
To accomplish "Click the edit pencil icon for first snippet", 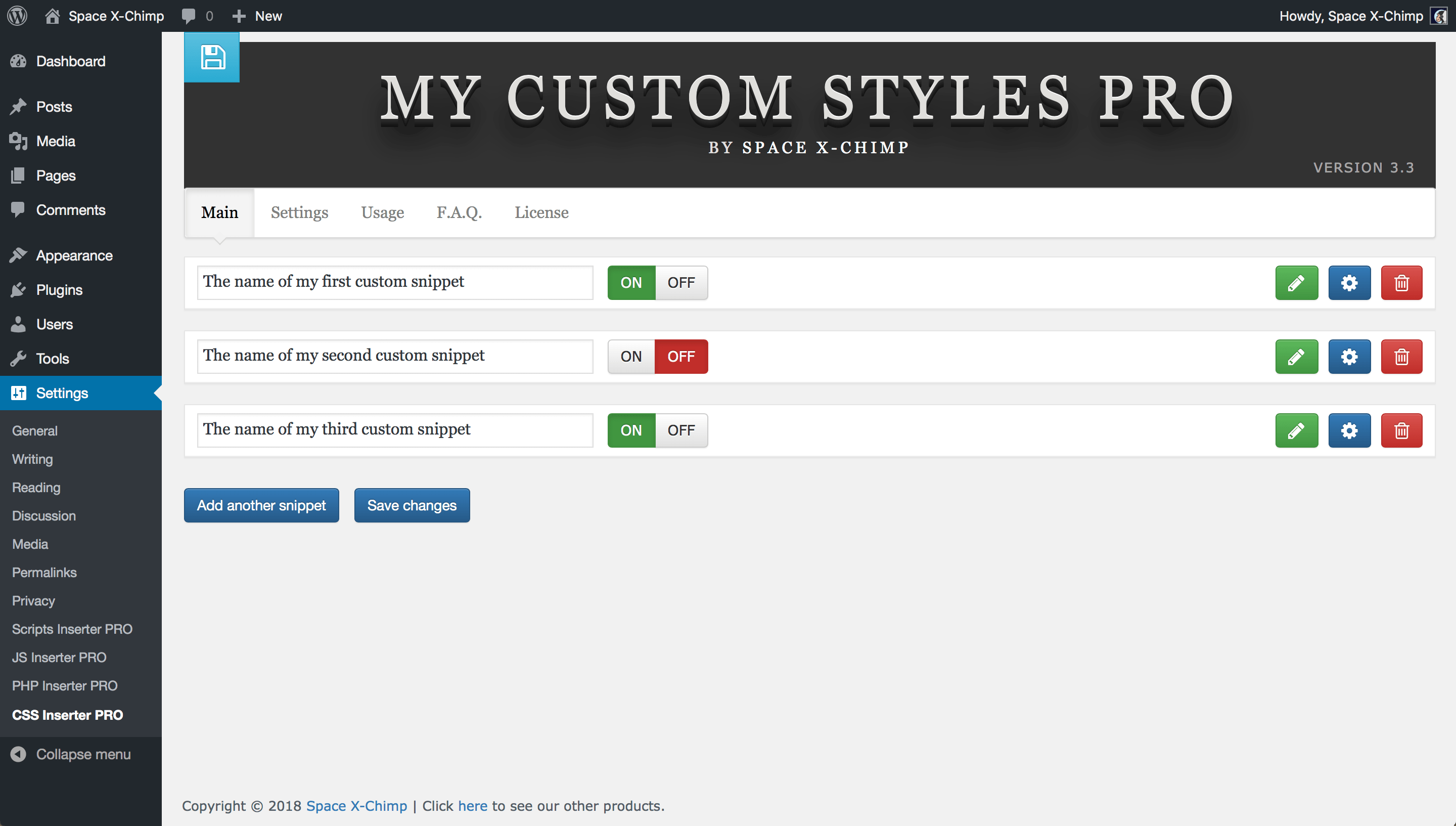I will 1296,282.
